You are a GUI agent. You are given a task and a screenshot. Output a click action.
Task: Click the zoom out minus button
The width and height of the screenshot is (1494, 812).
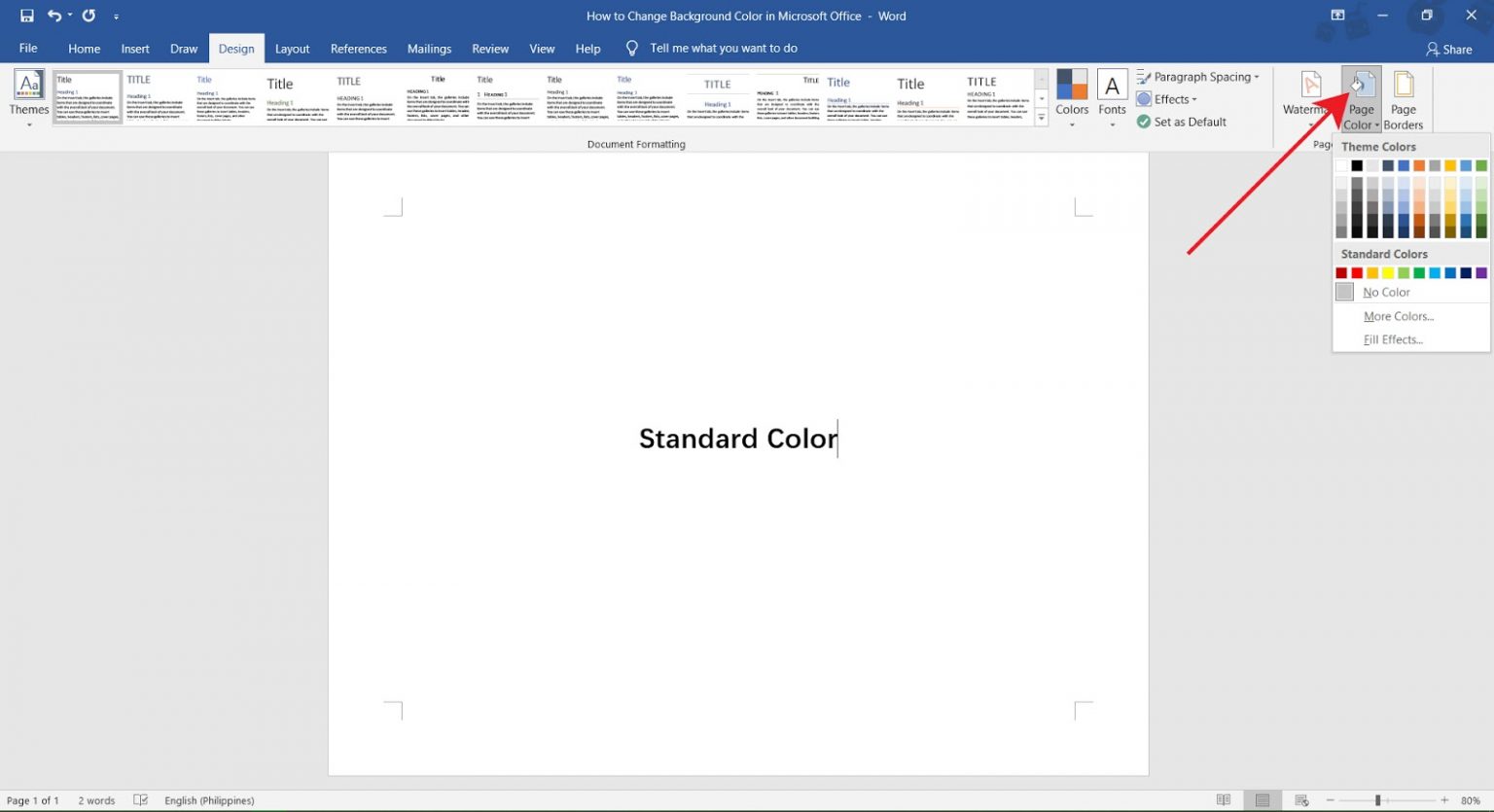pos(1328,800)
